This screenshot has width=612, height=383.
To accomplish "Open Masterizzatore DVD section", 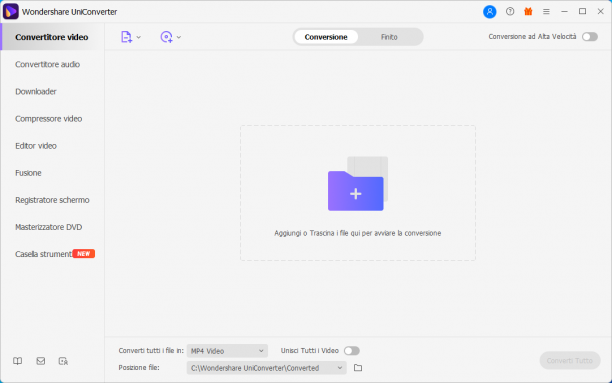I will (52, 227).
